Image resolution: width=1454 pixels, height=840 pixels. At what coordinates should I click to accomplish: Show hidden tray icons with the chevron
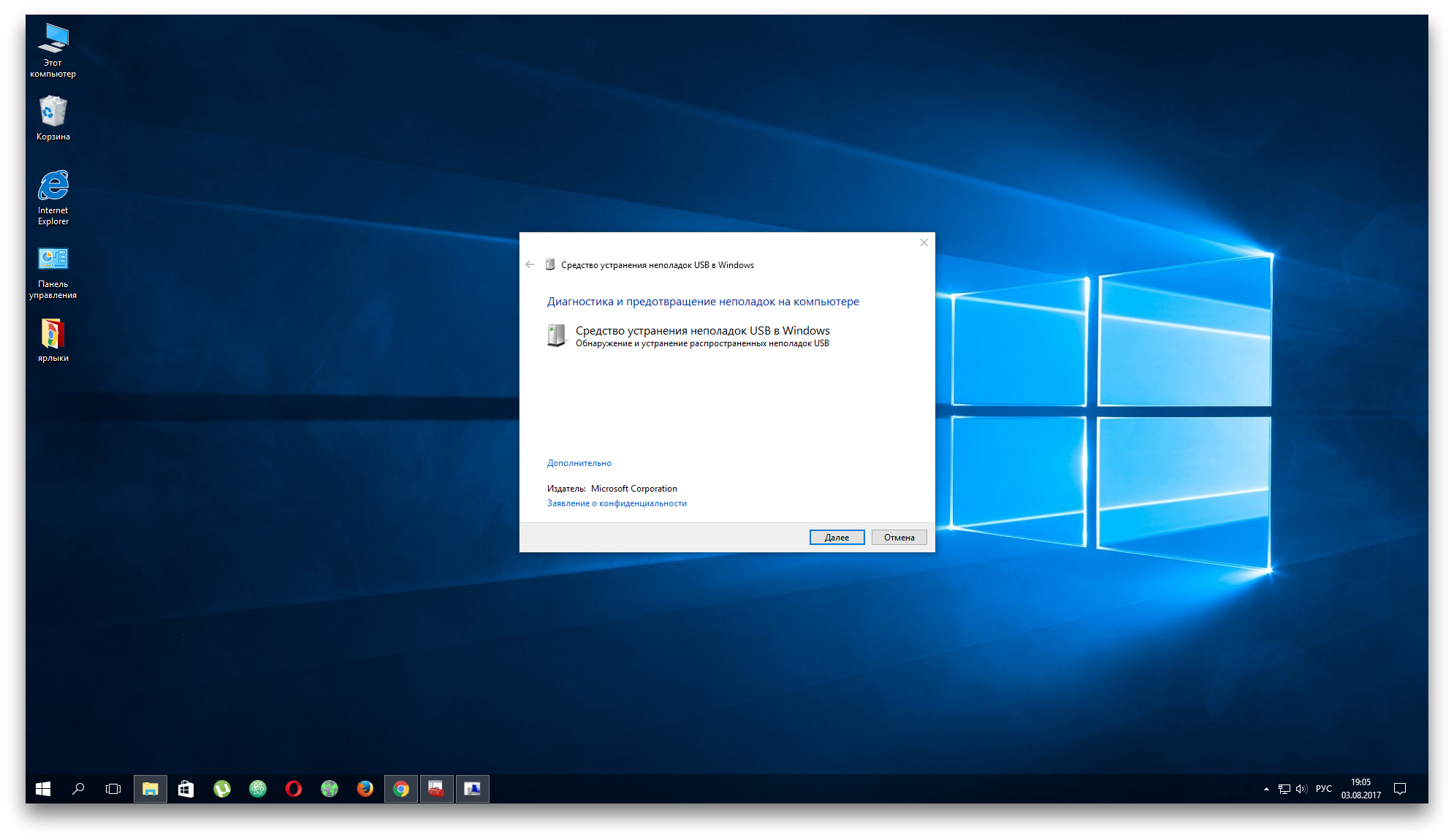click(x=1266, y=789)
